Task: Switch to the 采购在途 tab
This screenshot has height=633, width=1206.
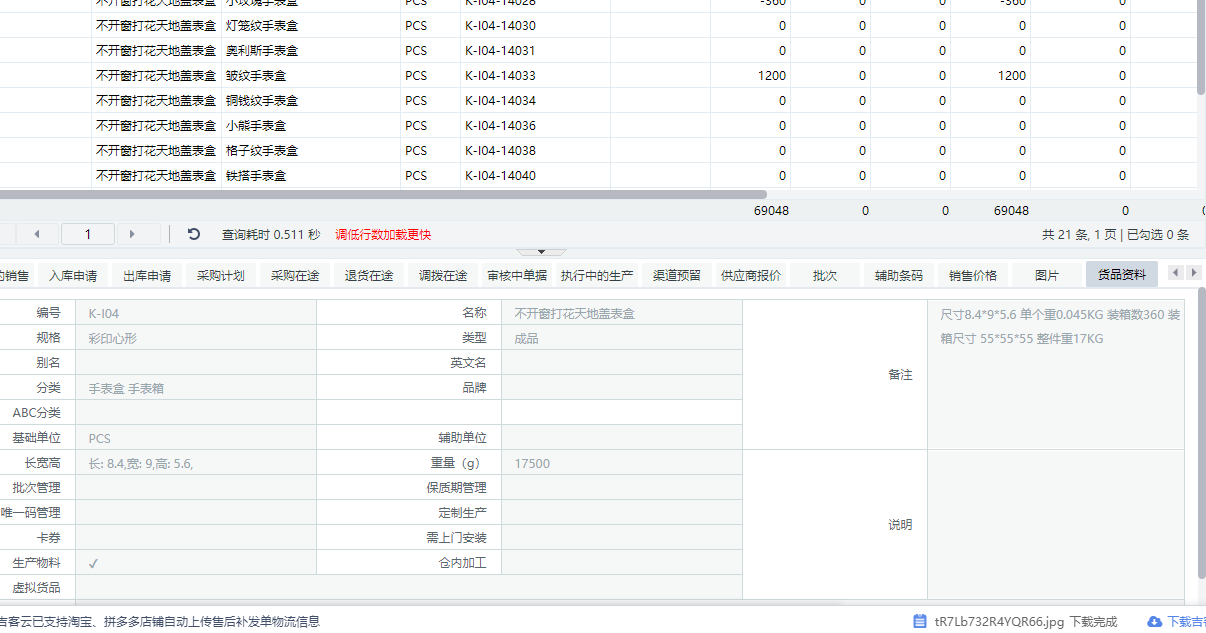Action: 295,275
